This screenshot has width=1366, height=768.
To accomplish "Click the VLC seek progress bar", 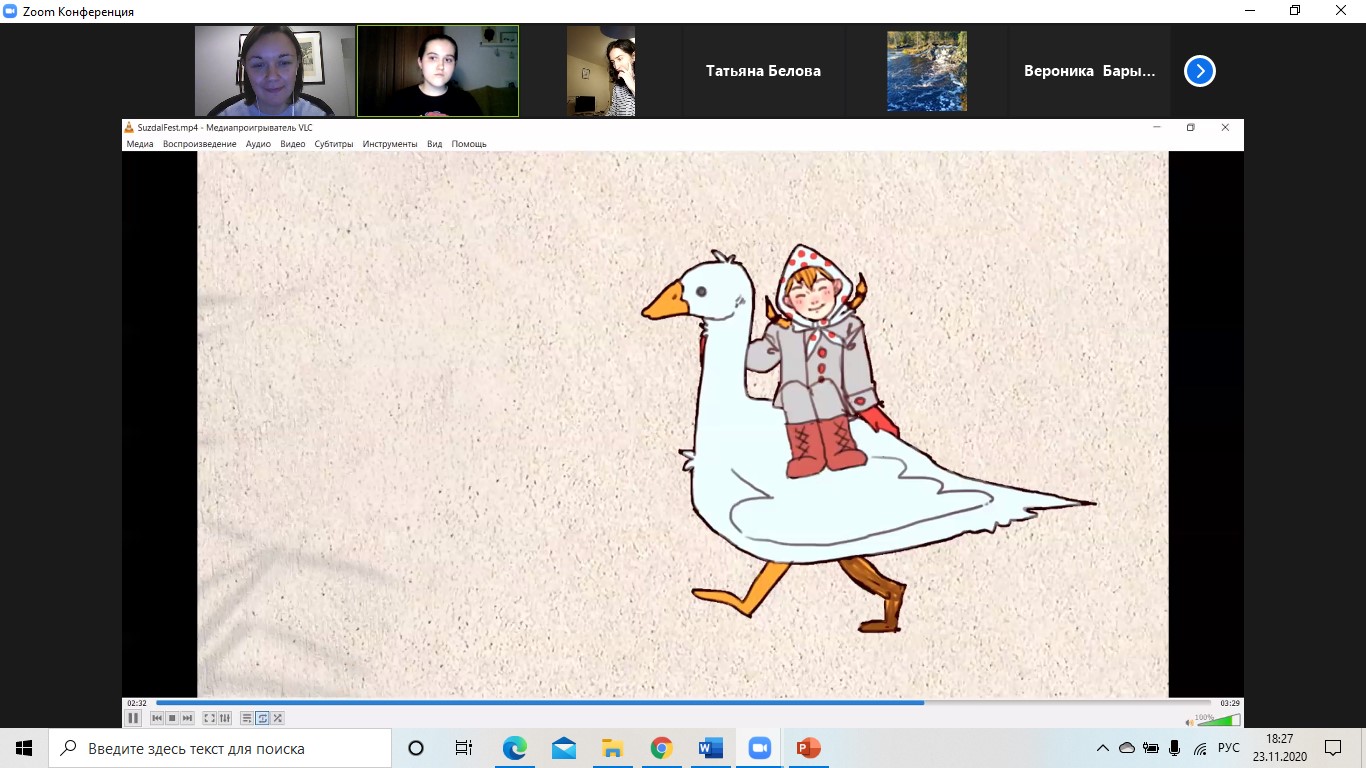I will [683, 703].
